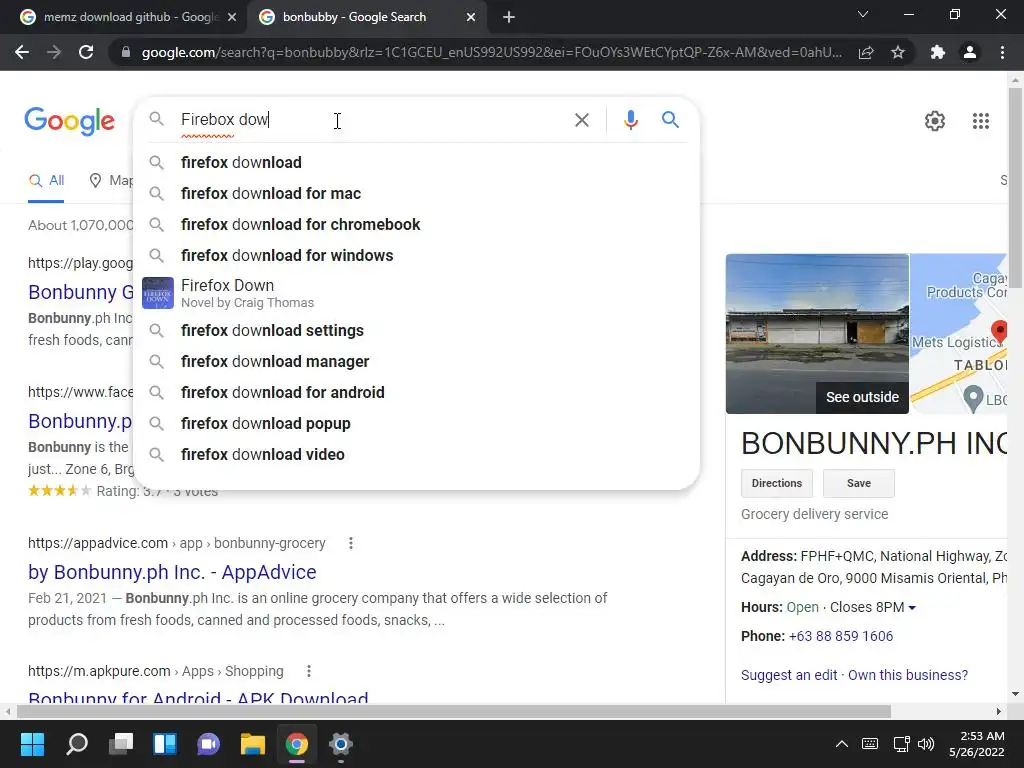Click Suggest an edit link
Image resolution: width=1024 pixels, height=768 pixels.
789,675
